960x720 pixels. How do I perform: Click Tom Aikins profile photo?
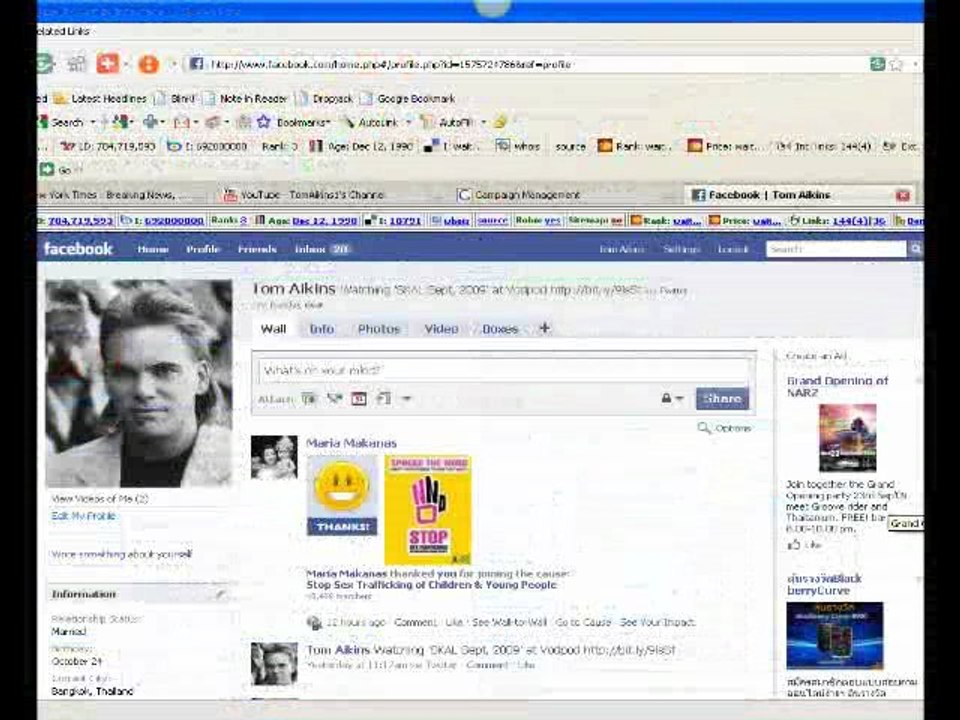[139, 383]
